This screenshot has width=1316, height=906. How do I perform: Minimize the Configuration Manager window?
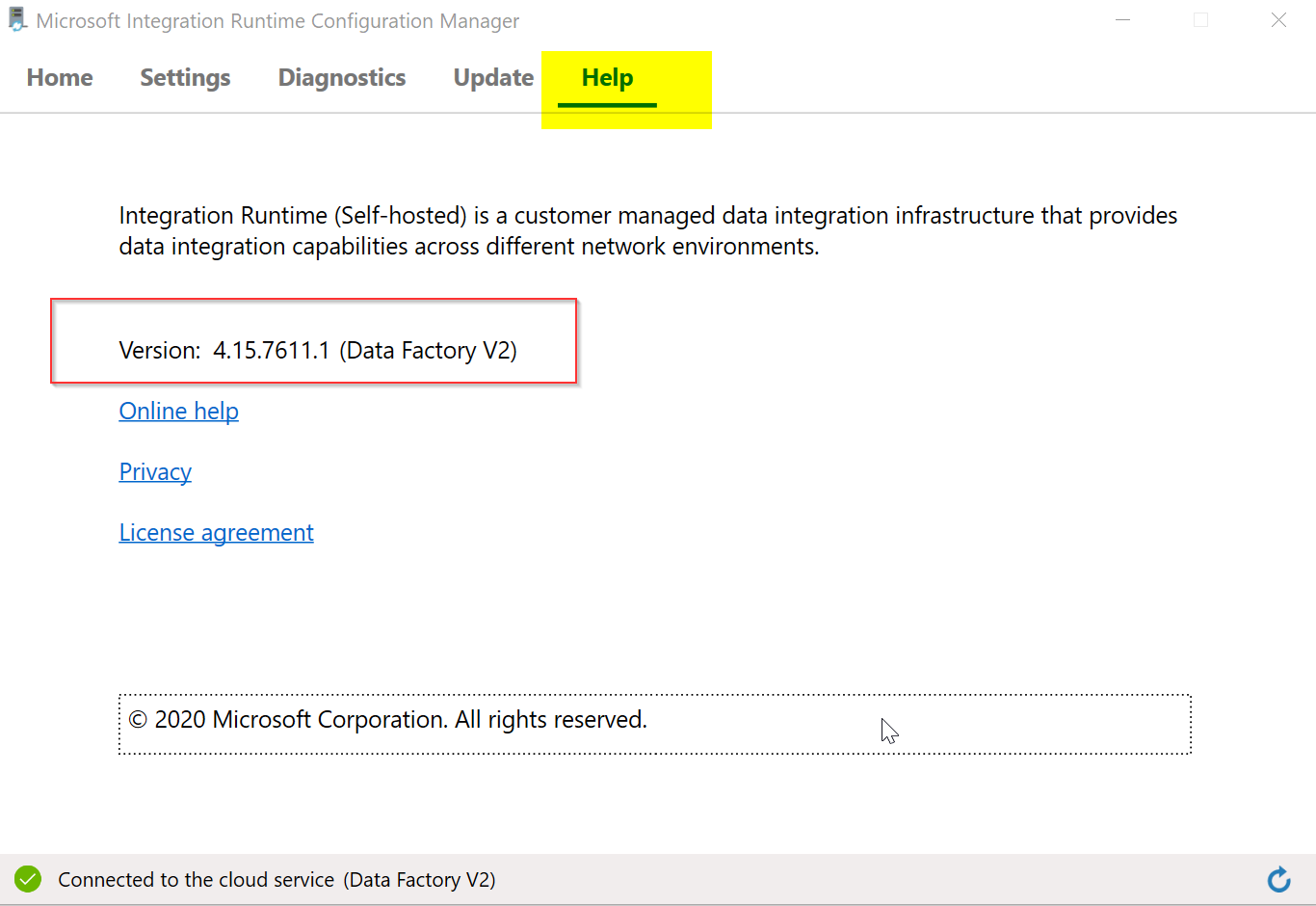1122,20
